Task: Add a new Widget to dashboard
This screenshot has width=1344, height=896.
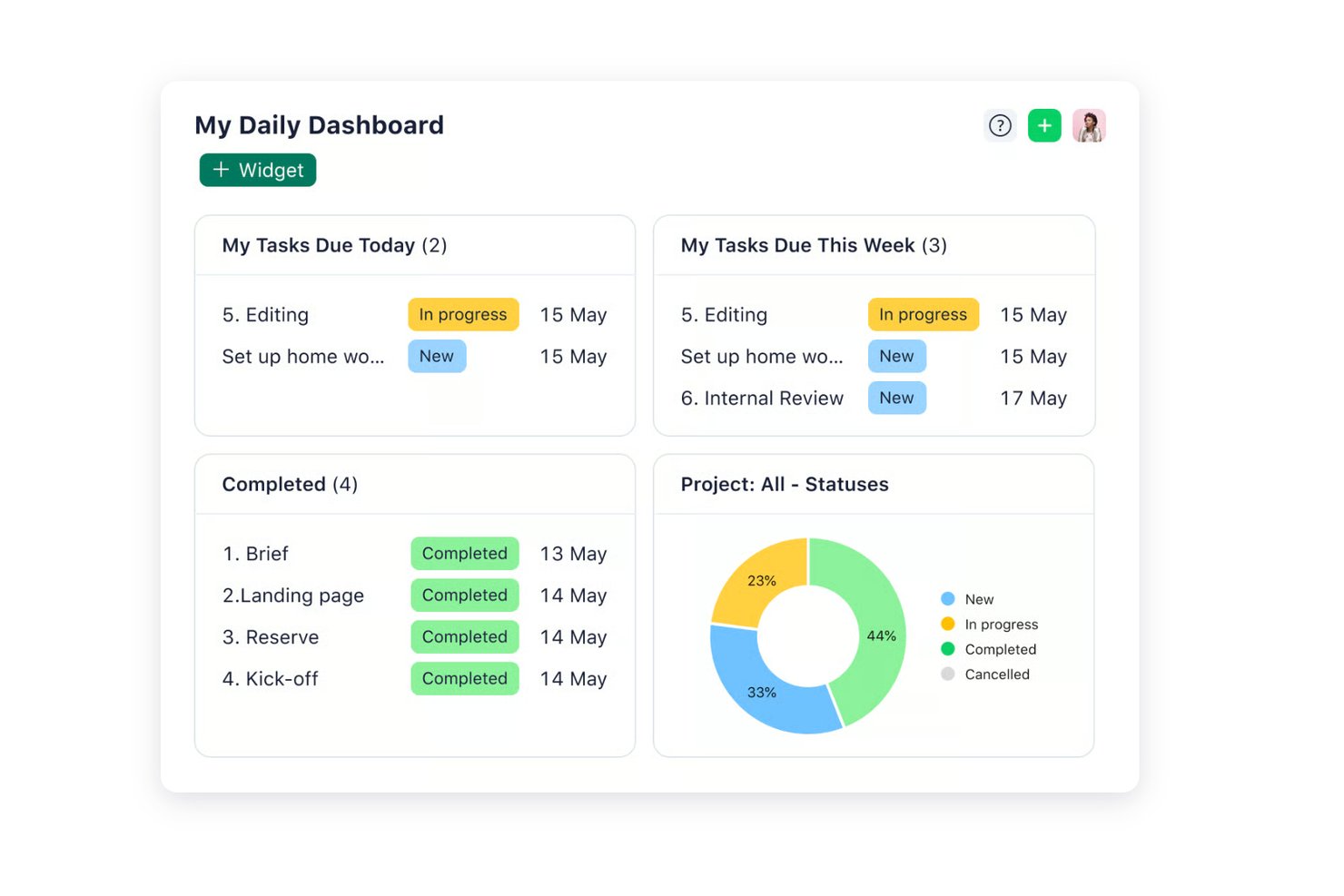Action: point(258,170)
